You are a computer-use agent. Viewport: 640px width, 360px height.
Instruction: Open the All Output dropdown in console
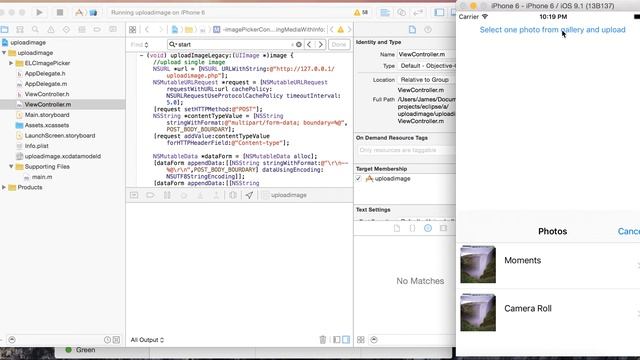[147, 340]
